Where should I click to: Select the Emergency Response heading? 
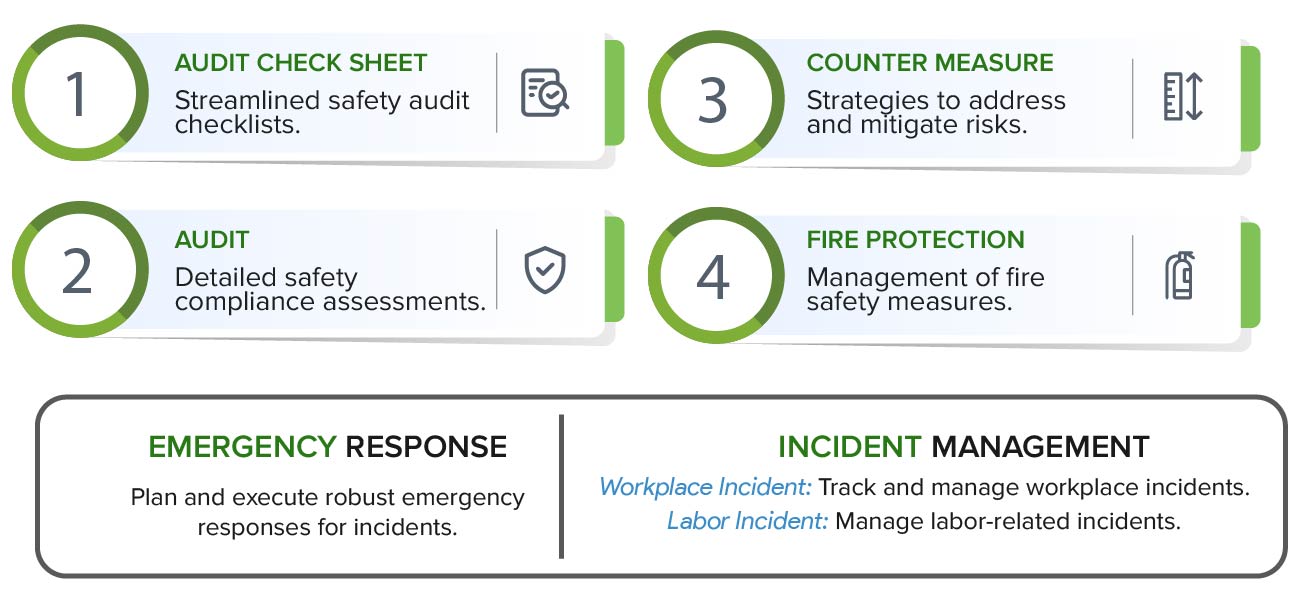tap(327, 447)
